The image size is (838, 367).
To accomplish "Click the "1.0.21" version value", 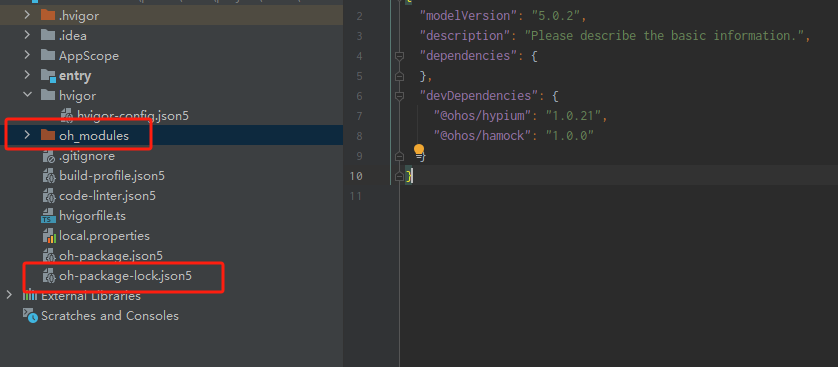I will pos(573,115).
